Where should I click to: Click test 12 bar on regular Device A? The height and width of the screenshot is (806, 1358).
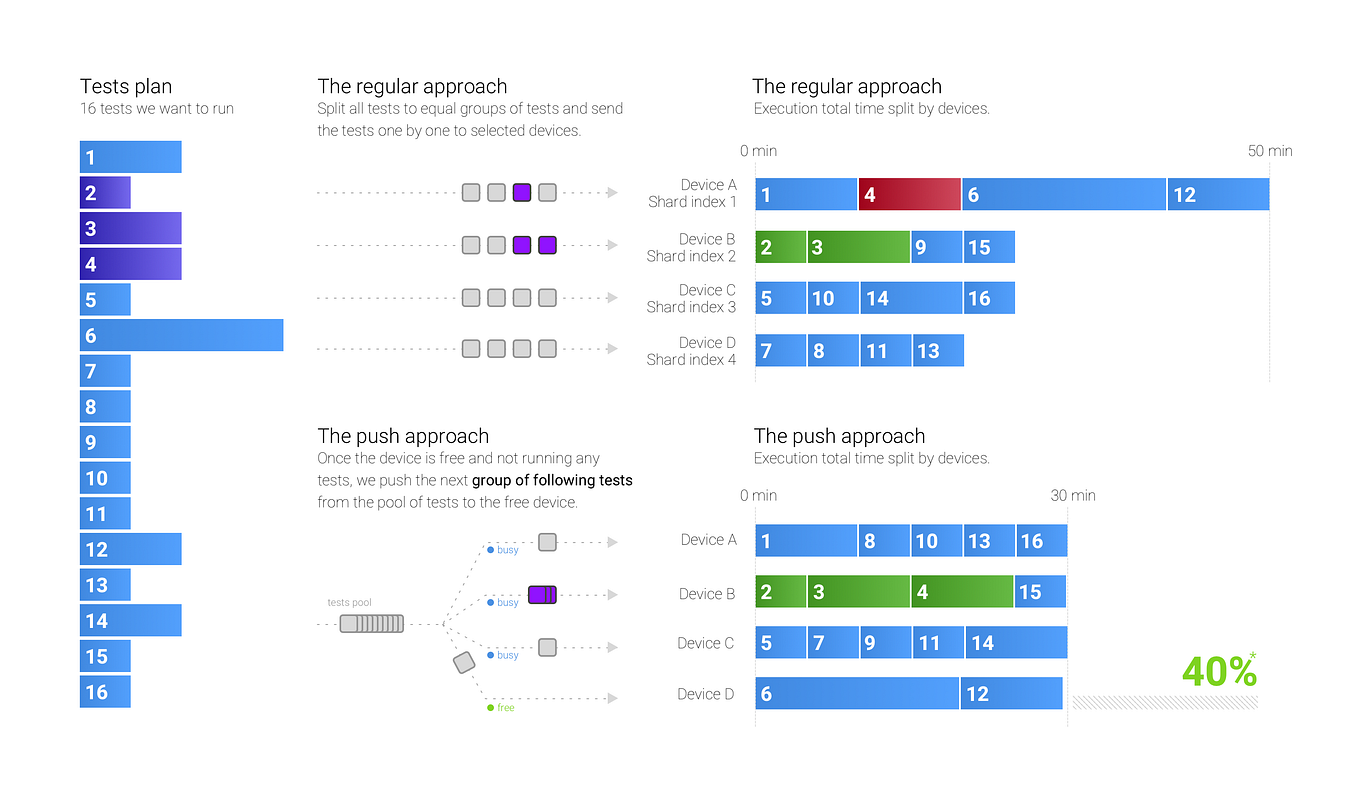pos(1218,194)
